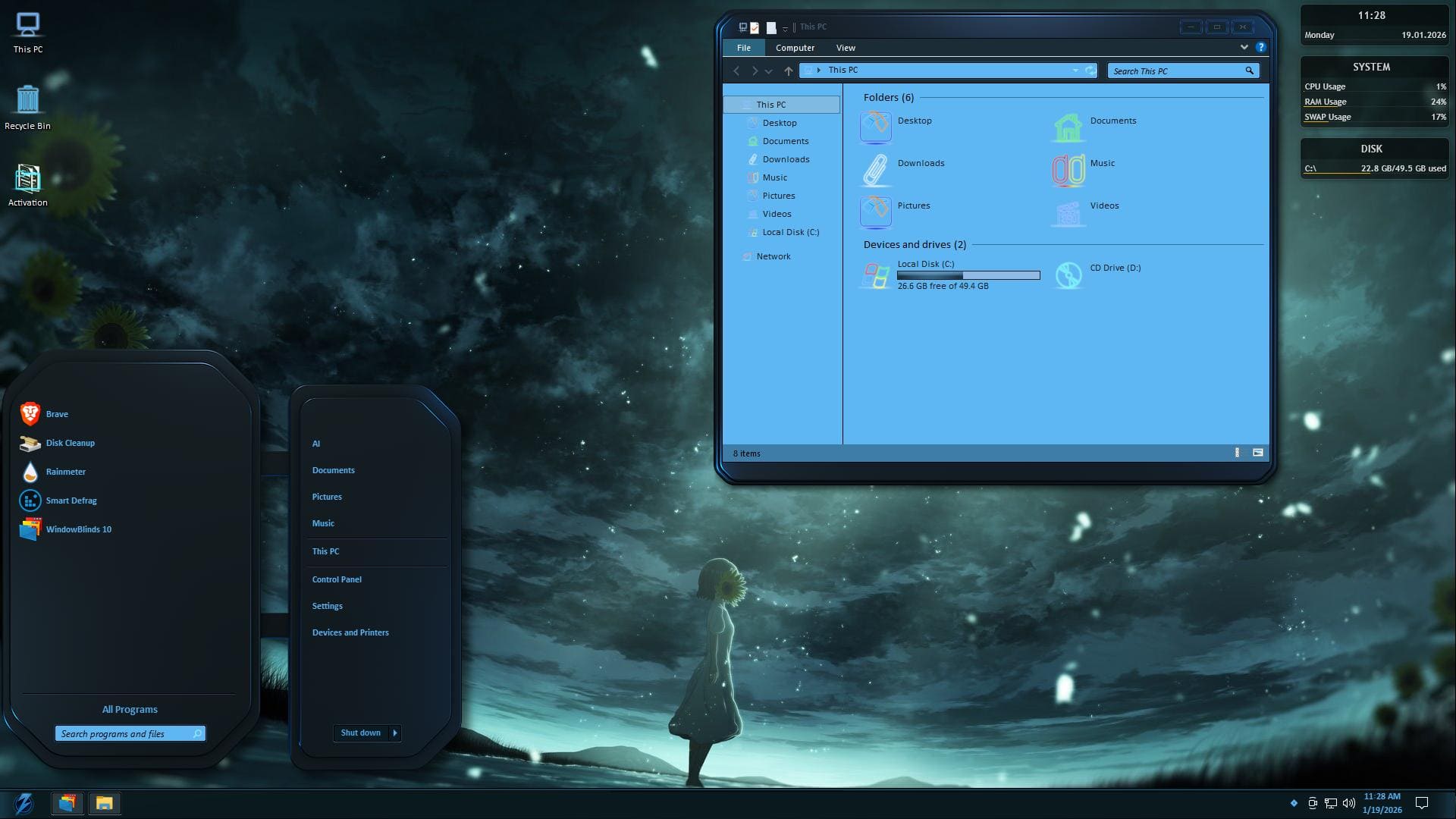
Task: Open File Explorer from the taskbar
Action: coord(104,803)
